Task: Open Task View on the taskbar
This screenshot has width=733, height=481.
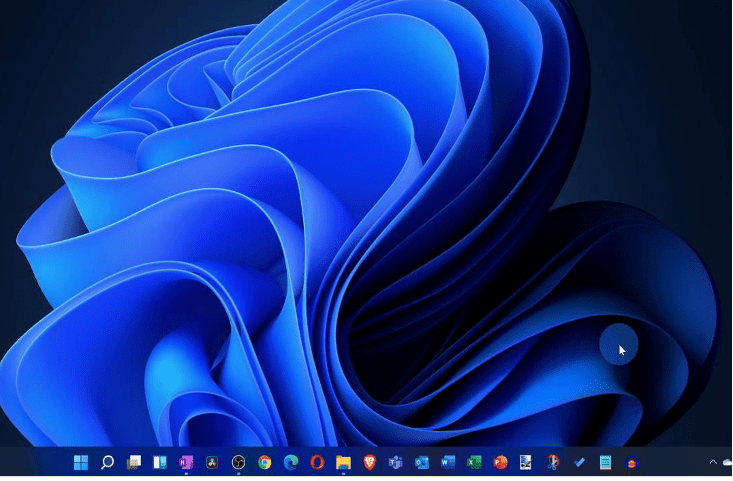Action: click(134, 462)
